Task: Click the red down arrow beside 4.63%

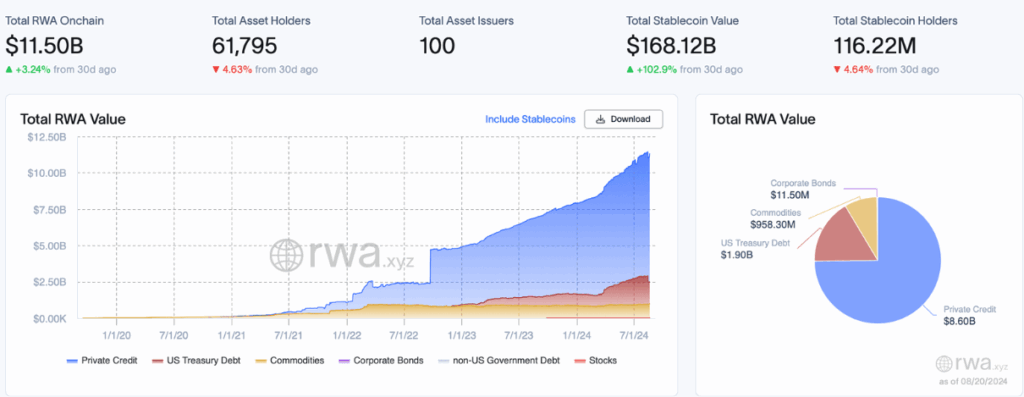Action: pos(216,69)
